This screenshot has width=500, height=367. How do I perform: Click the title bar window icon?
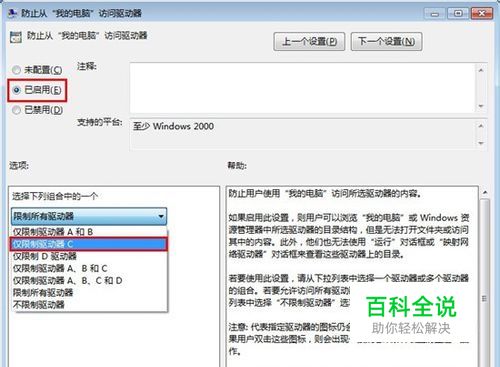[12, 13]
